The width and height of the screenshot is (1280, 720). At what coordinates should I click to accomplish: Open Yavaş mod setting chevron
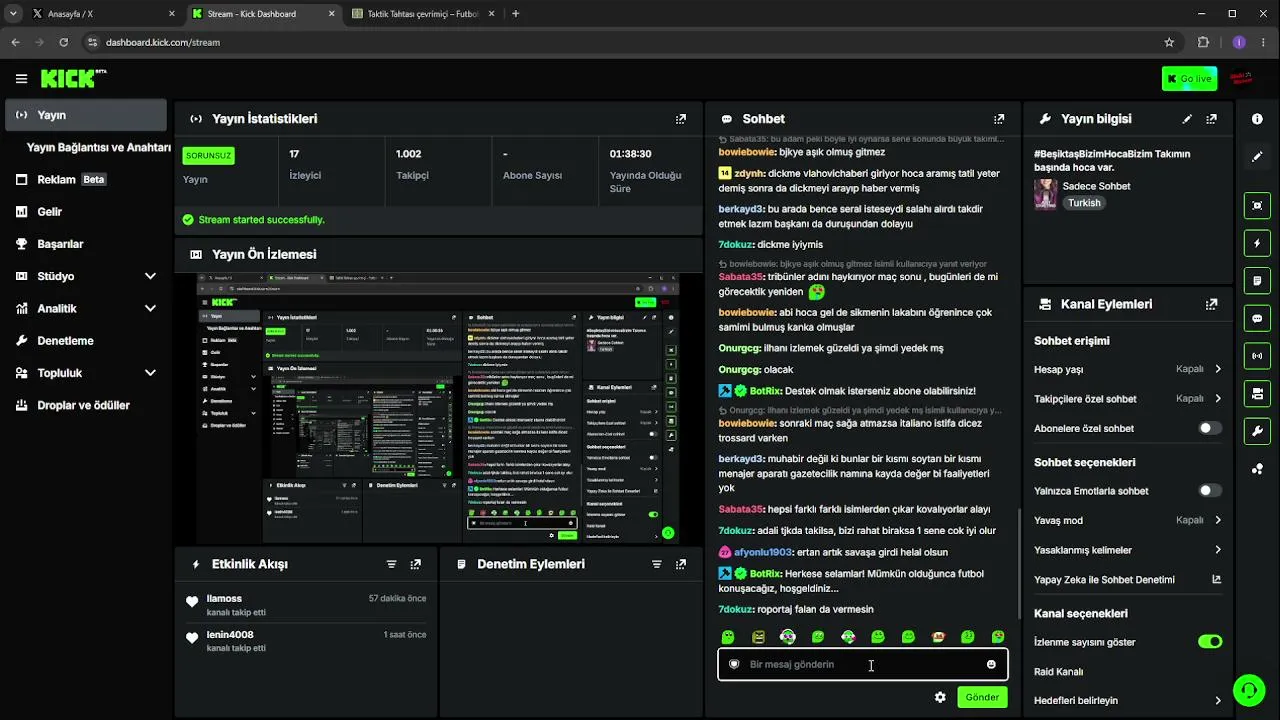click(x=1218, y=520)
